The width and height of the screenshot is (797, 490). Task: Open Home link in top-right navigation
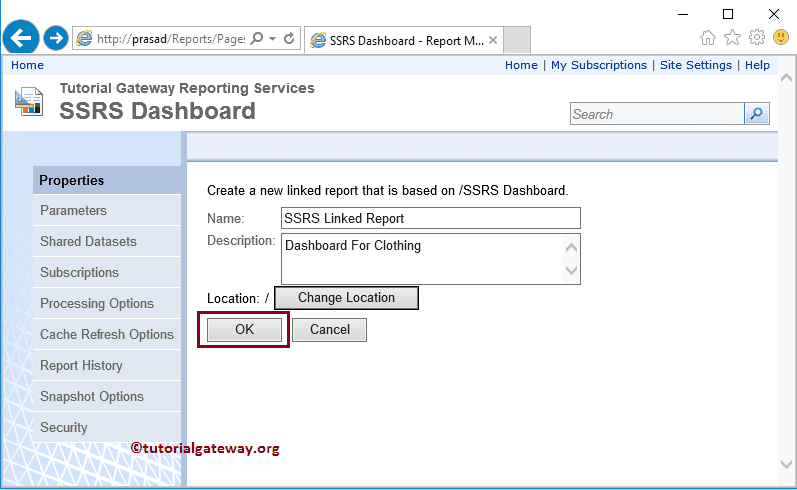(521, 65)
